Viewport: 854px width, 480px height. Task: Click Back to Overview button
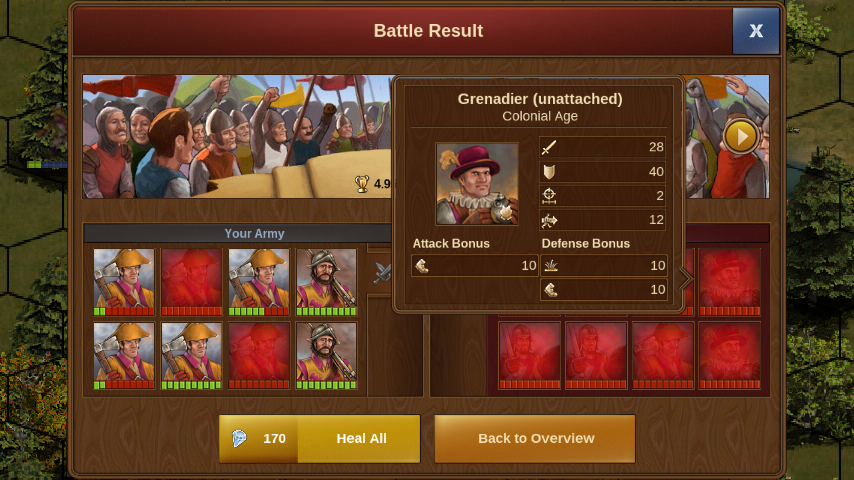coord(535,439)
